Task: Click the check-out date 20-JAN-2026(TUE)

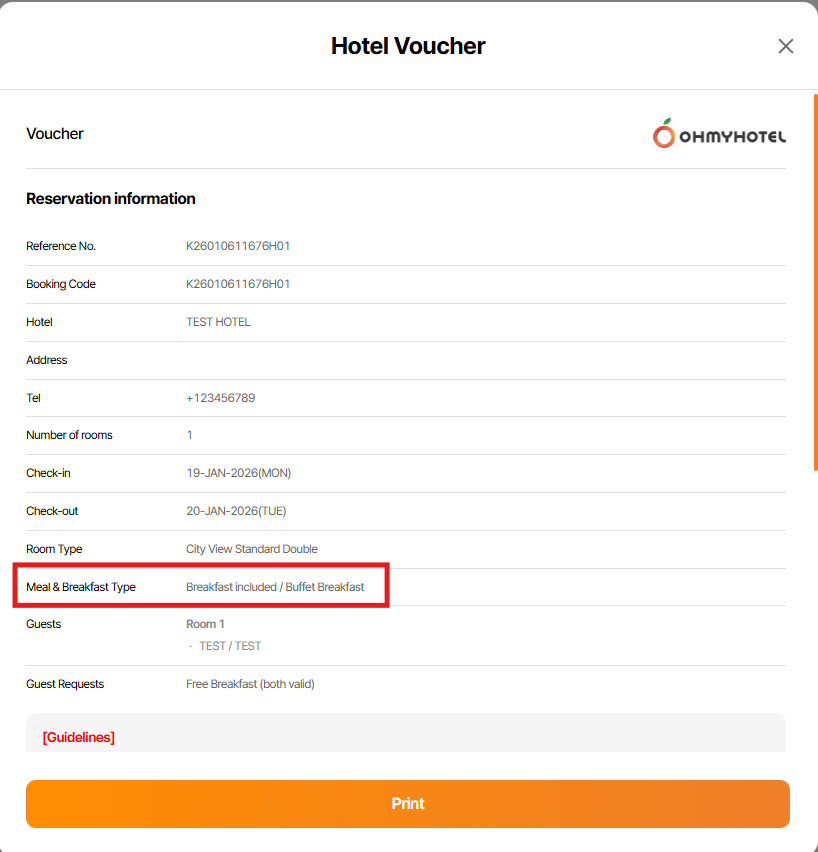Action: (x=236, y=511)
